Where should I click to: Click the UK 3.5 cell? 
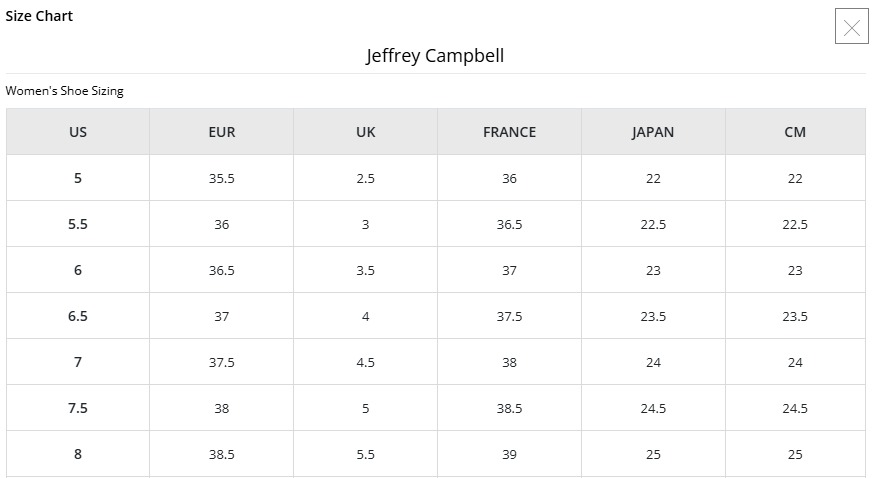pos(366,270)
